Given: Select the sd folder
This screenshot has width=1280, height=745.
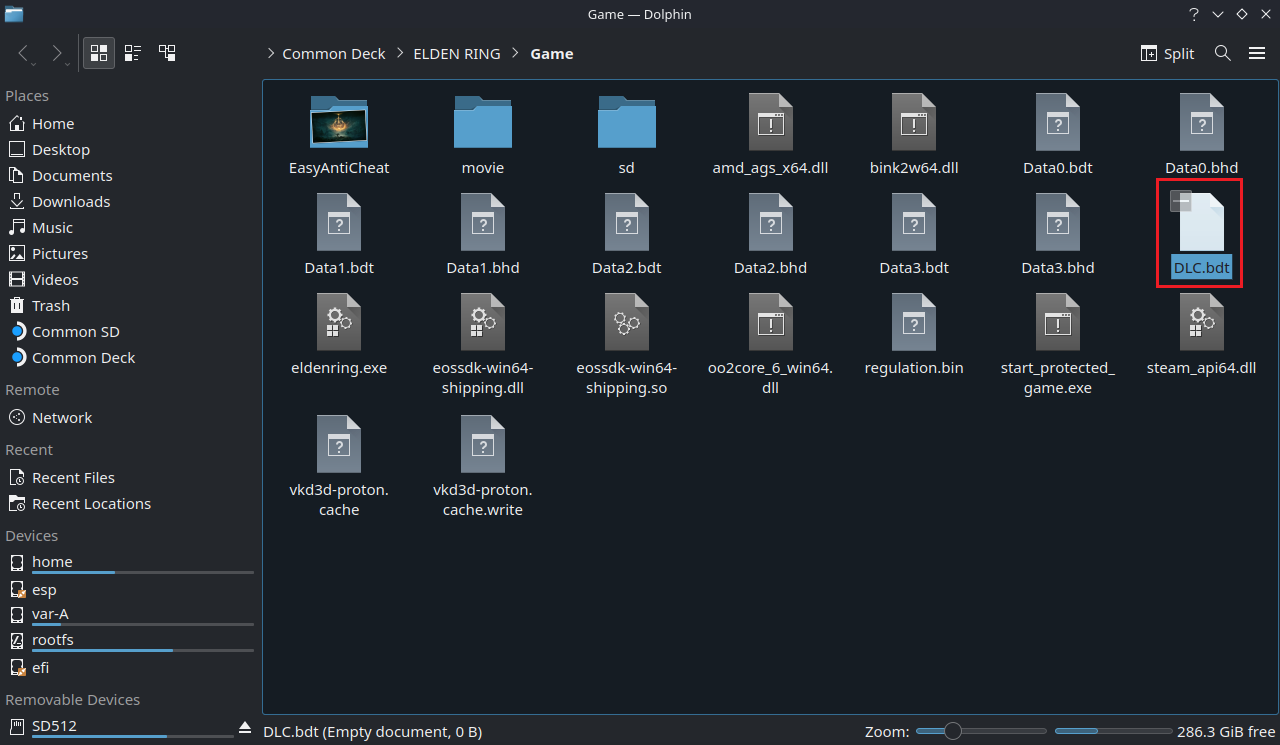Looking at the screenshot, I should coord(627,135).
